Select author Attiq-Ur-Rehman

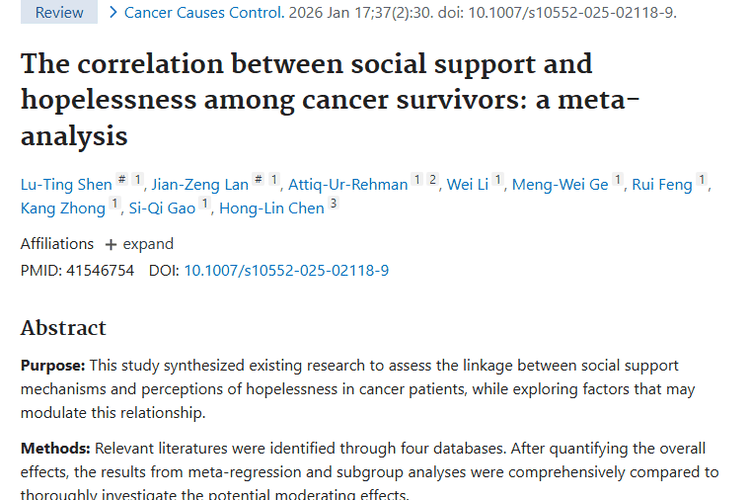348,184
